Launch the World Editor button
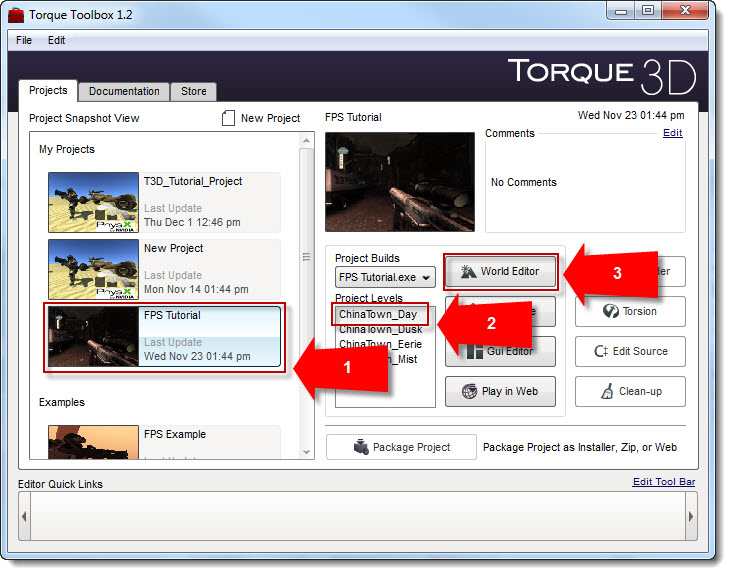 coord(500,271)
